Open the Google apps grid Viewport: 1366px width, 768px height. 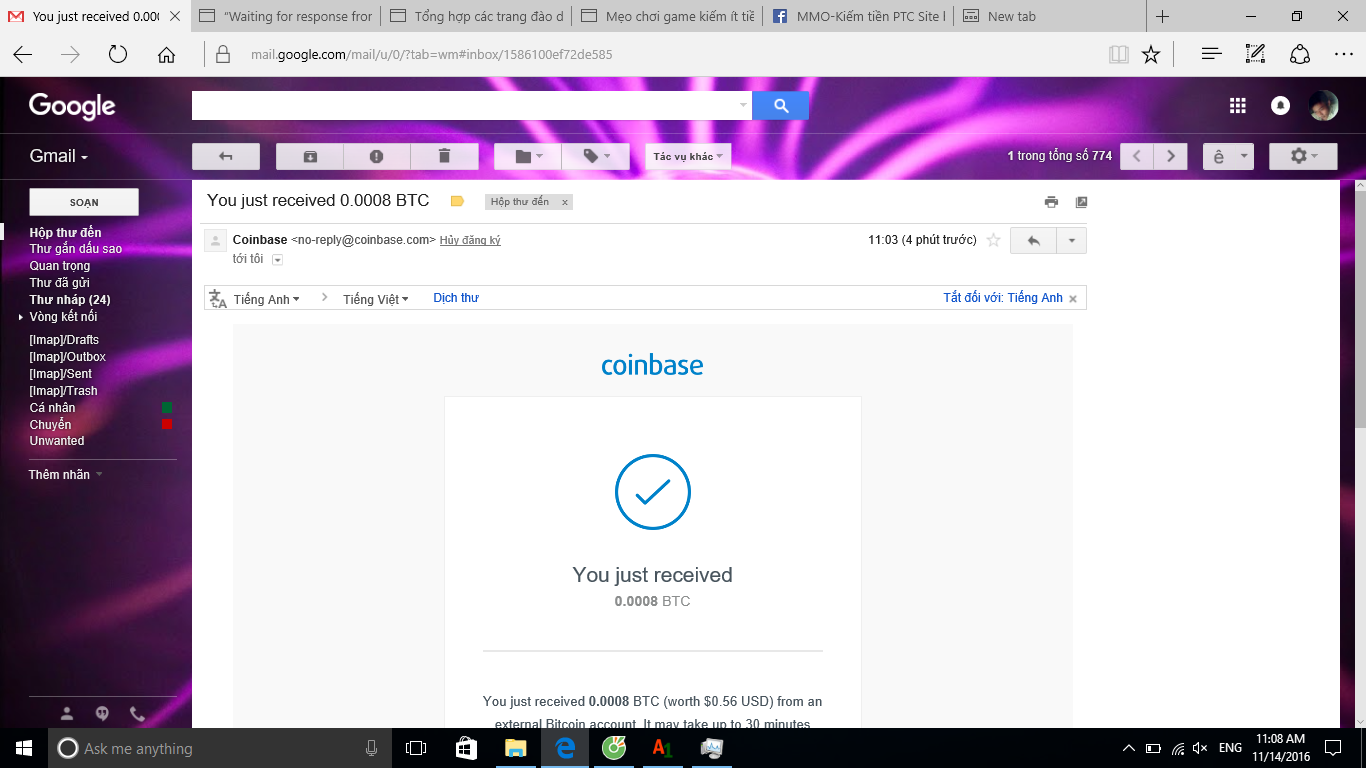click(1237, 106)
